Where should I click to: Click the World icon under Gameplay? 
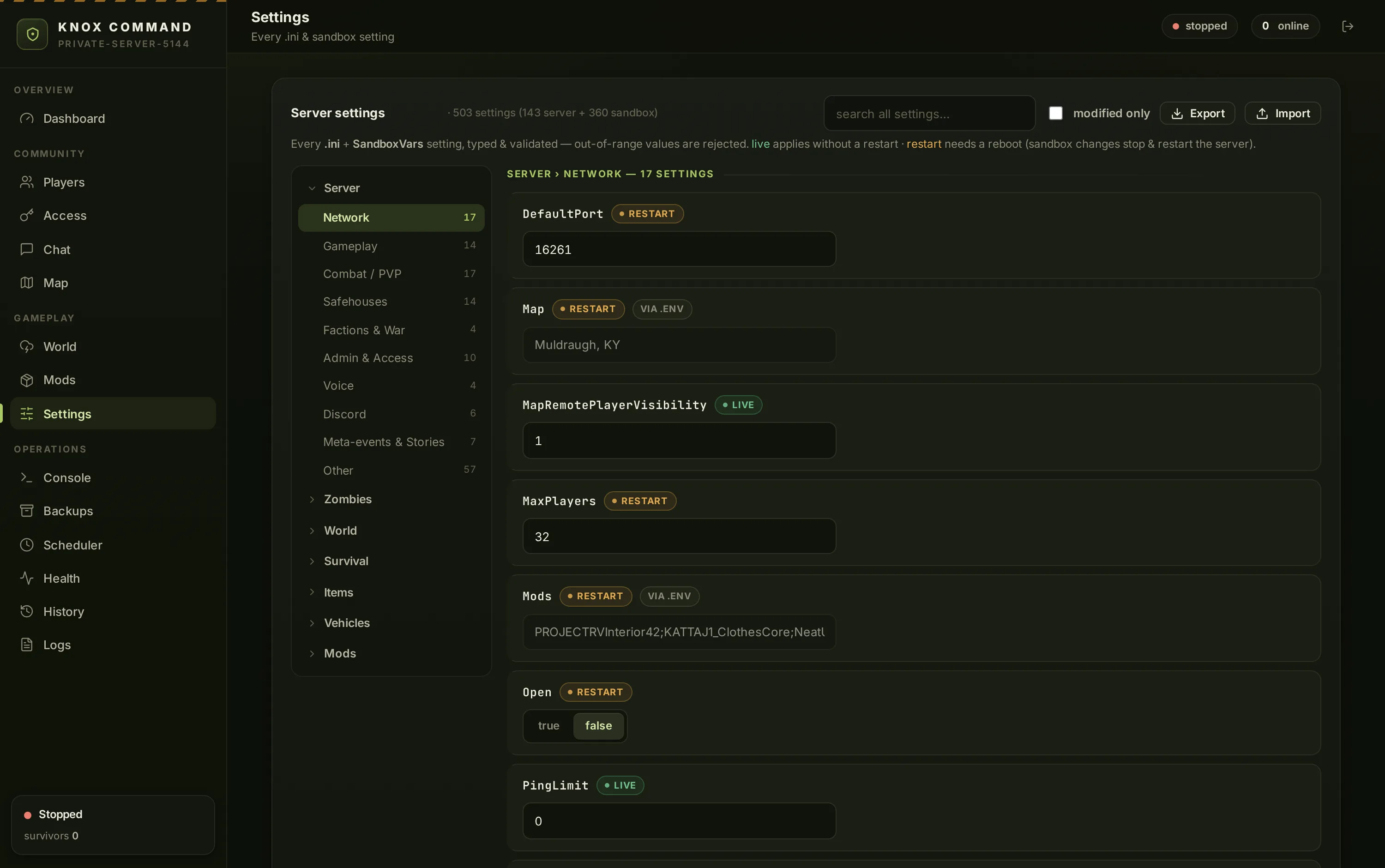tap(27, 346)
